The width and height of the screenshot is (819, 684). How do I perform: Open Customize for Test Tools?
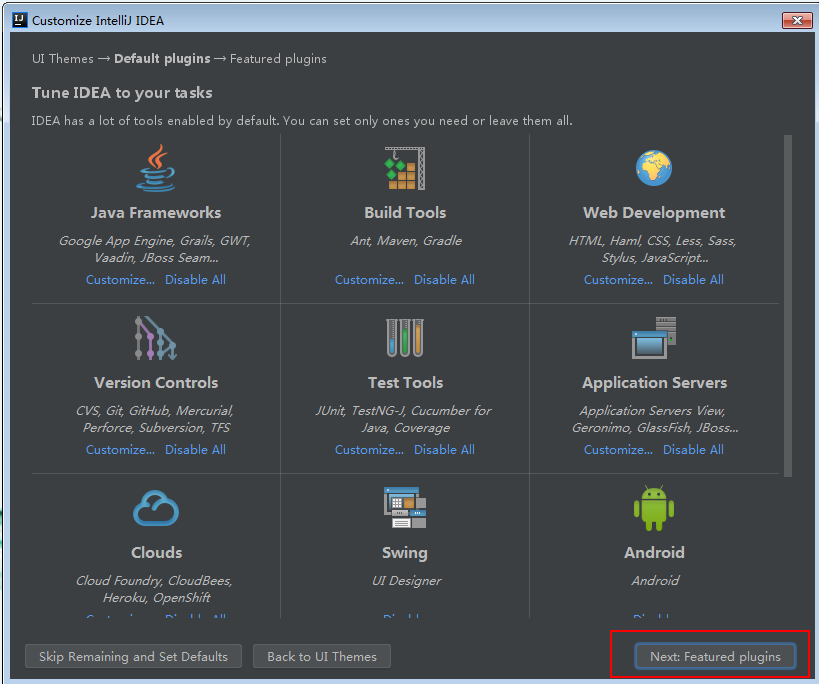(369, 450)
